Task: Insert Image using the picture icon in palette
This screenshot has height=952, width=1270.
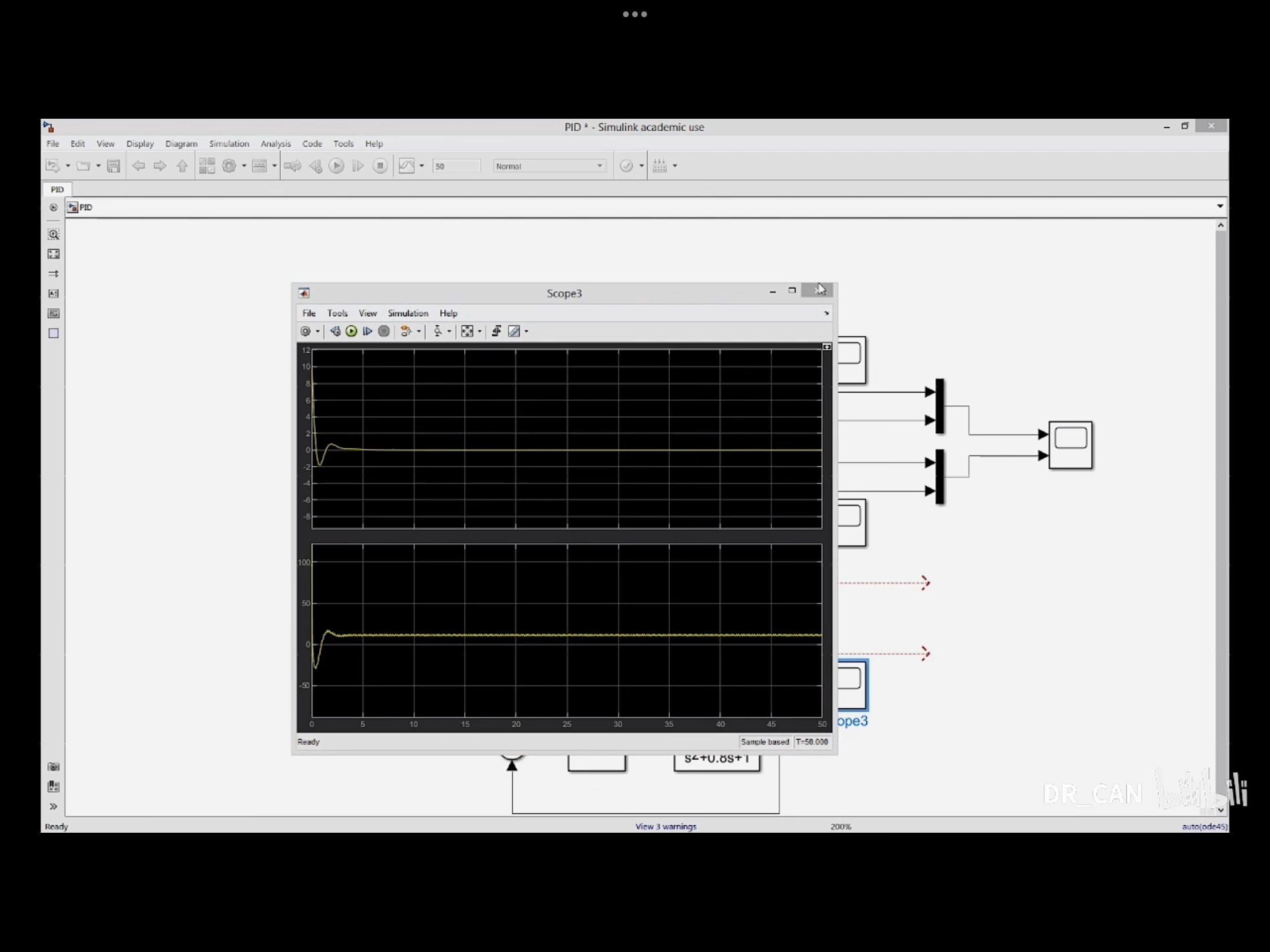Action: point(54,313)
